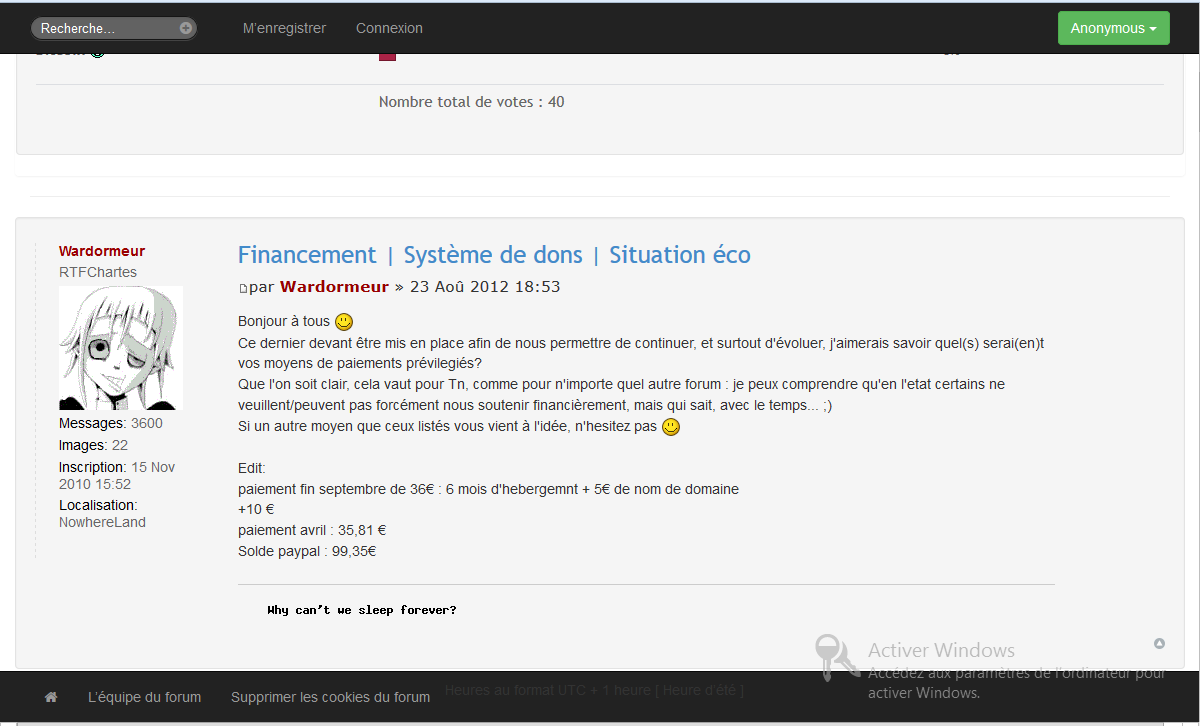This screenshot has height=726, width=1200.
Task: Open the M'enregistrer registration page
Action: pyautogui.click(x=284, y=29)
